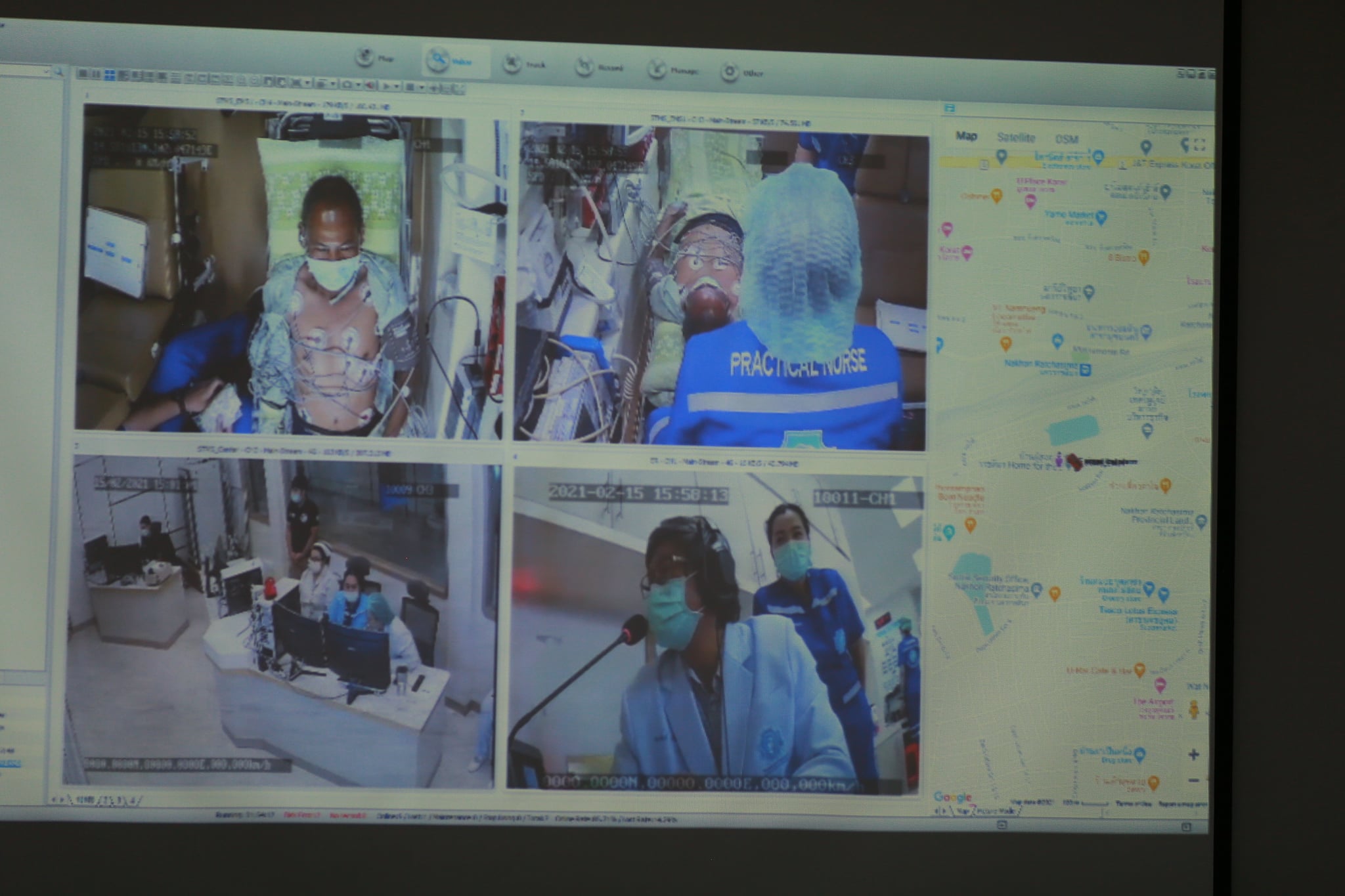The height and width of the screenshot is (896, 1345).
Task: Click the Yamo Market map pin
Action: (1102, 217)
